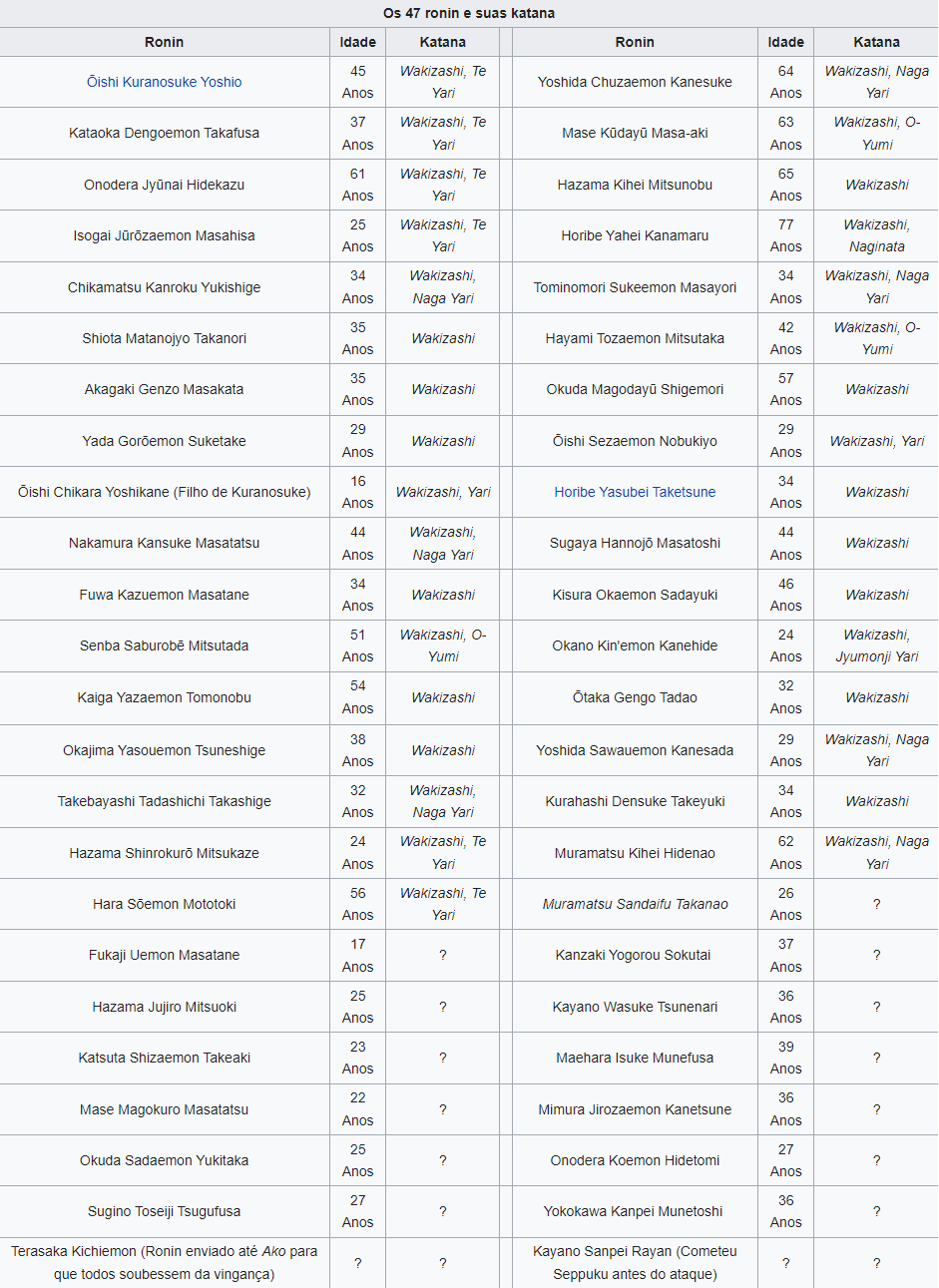Select the Ōishi Chikara Yoshikane cell
This screenshot has width=939, height=1288.
point(164,492)
